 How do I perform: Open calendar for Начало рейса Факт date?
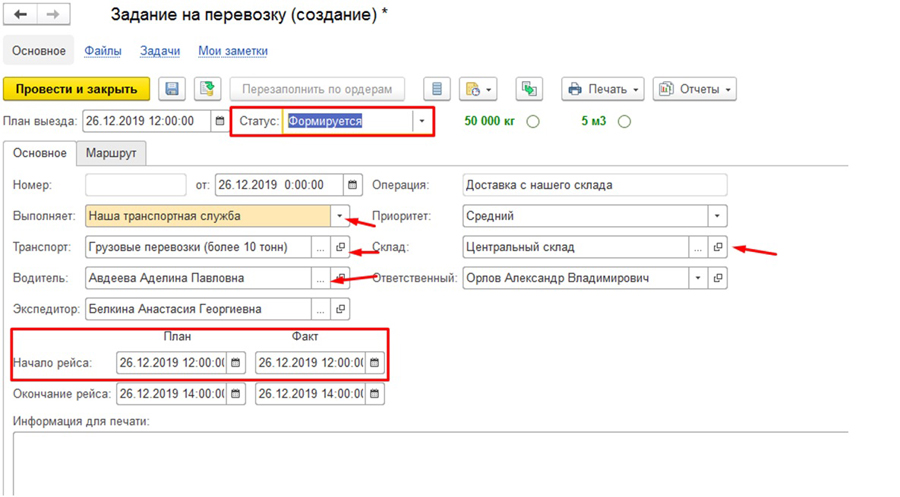pos(374,362)
